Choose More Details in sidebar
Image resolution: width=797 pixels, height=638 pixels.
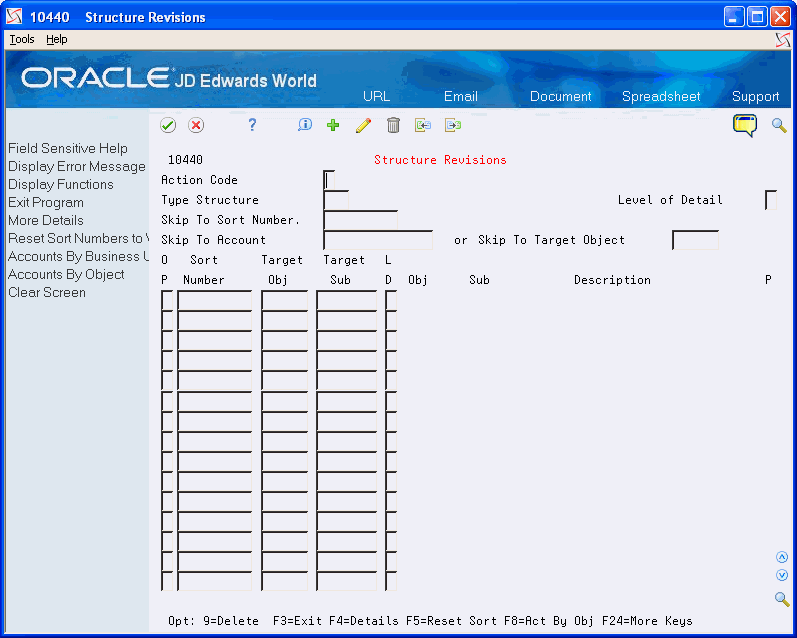(46, 220)
